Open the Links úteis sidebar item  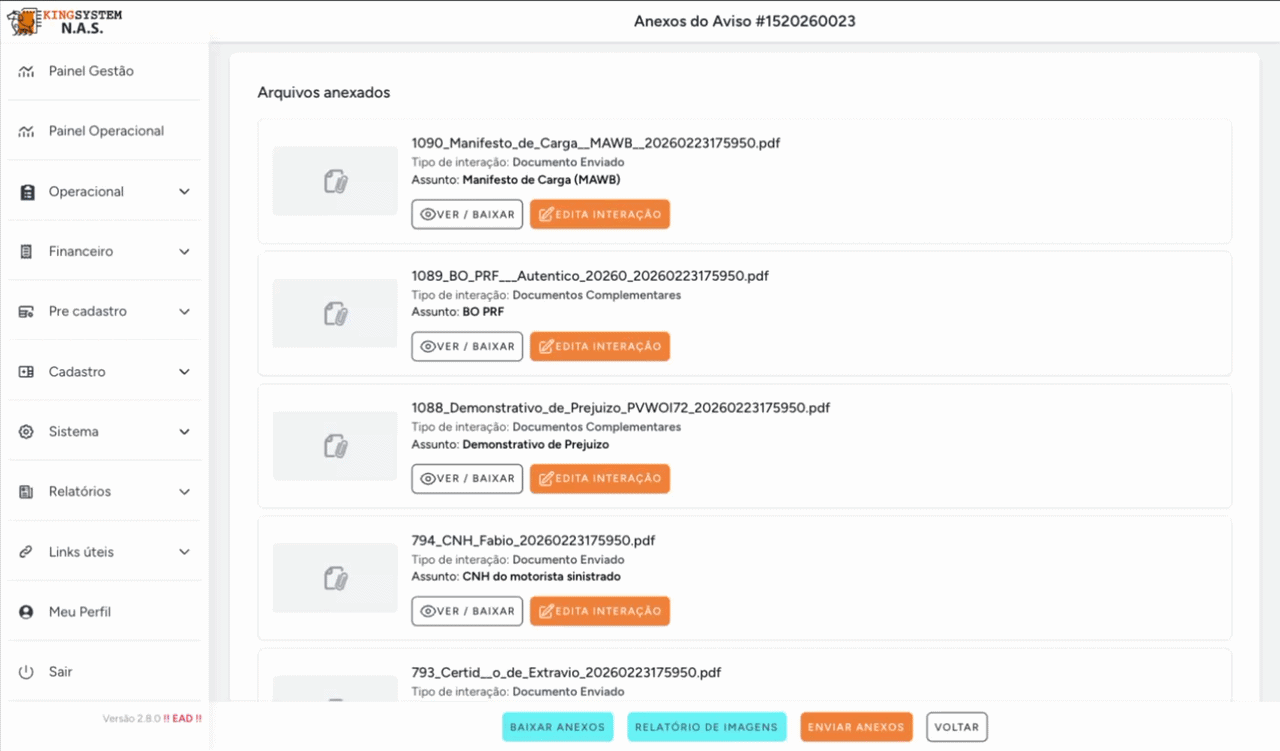(x=81, y=552)
